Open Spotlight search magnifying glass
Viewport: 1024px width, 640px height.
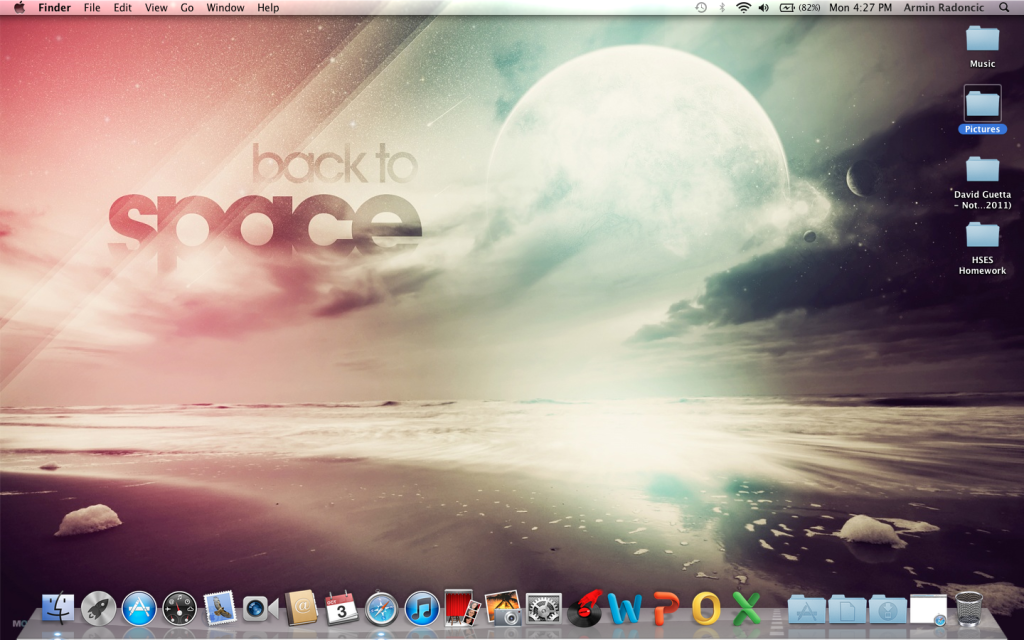tap(1004, 8)
